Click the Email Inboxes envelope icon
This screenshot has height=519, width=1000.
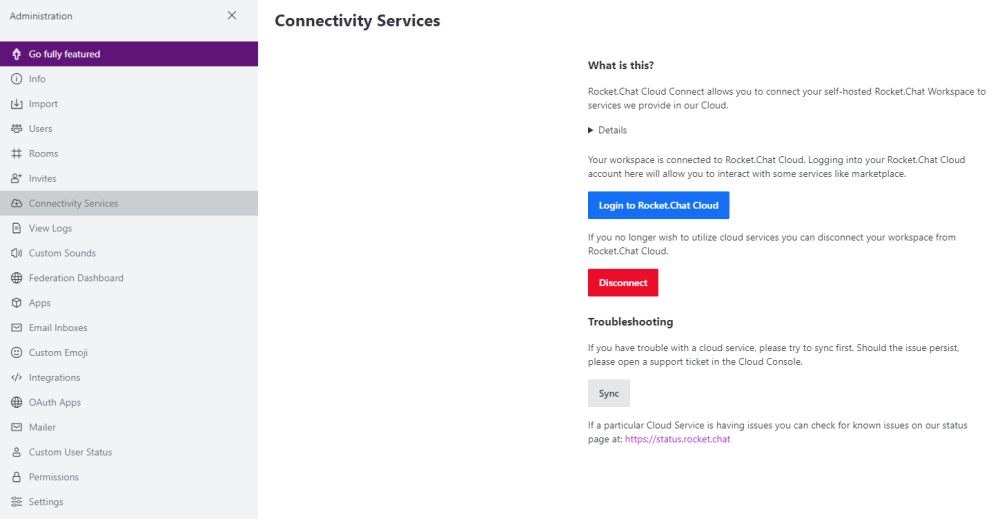pyautogui.click(x=17, y=328)
